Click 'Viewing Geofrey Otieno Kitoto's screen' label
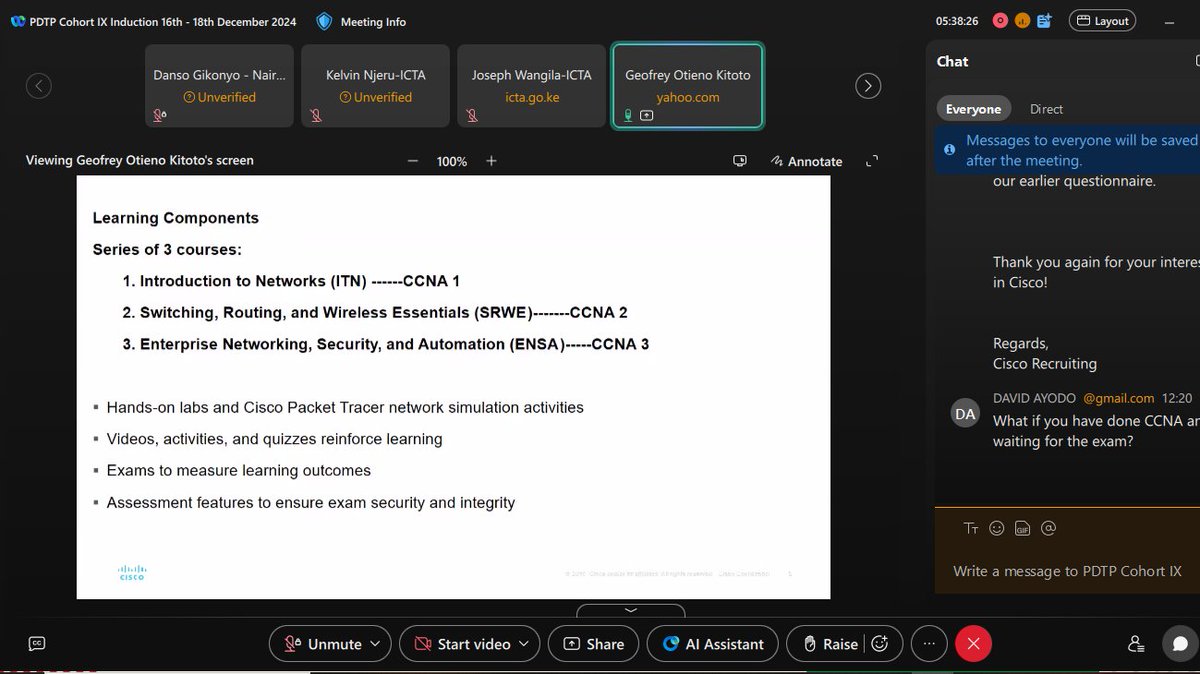Viewport: 1200px width, 674px height. (140, 160)
